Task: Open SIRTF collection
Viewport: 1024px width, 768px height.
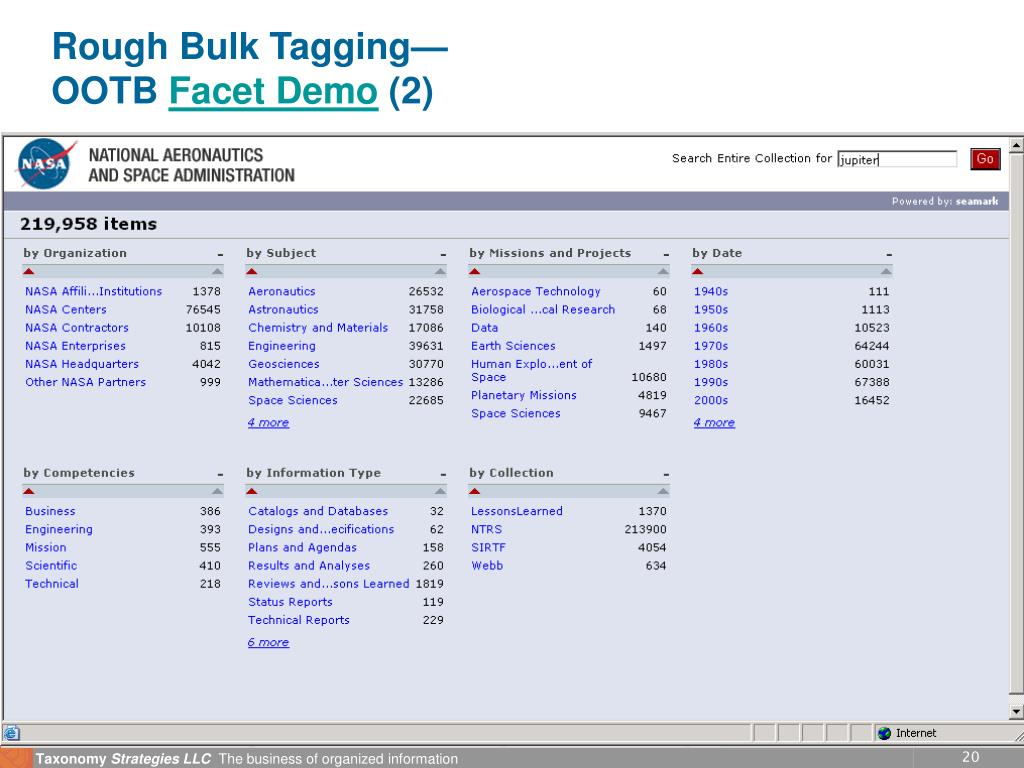Action: 488,547
